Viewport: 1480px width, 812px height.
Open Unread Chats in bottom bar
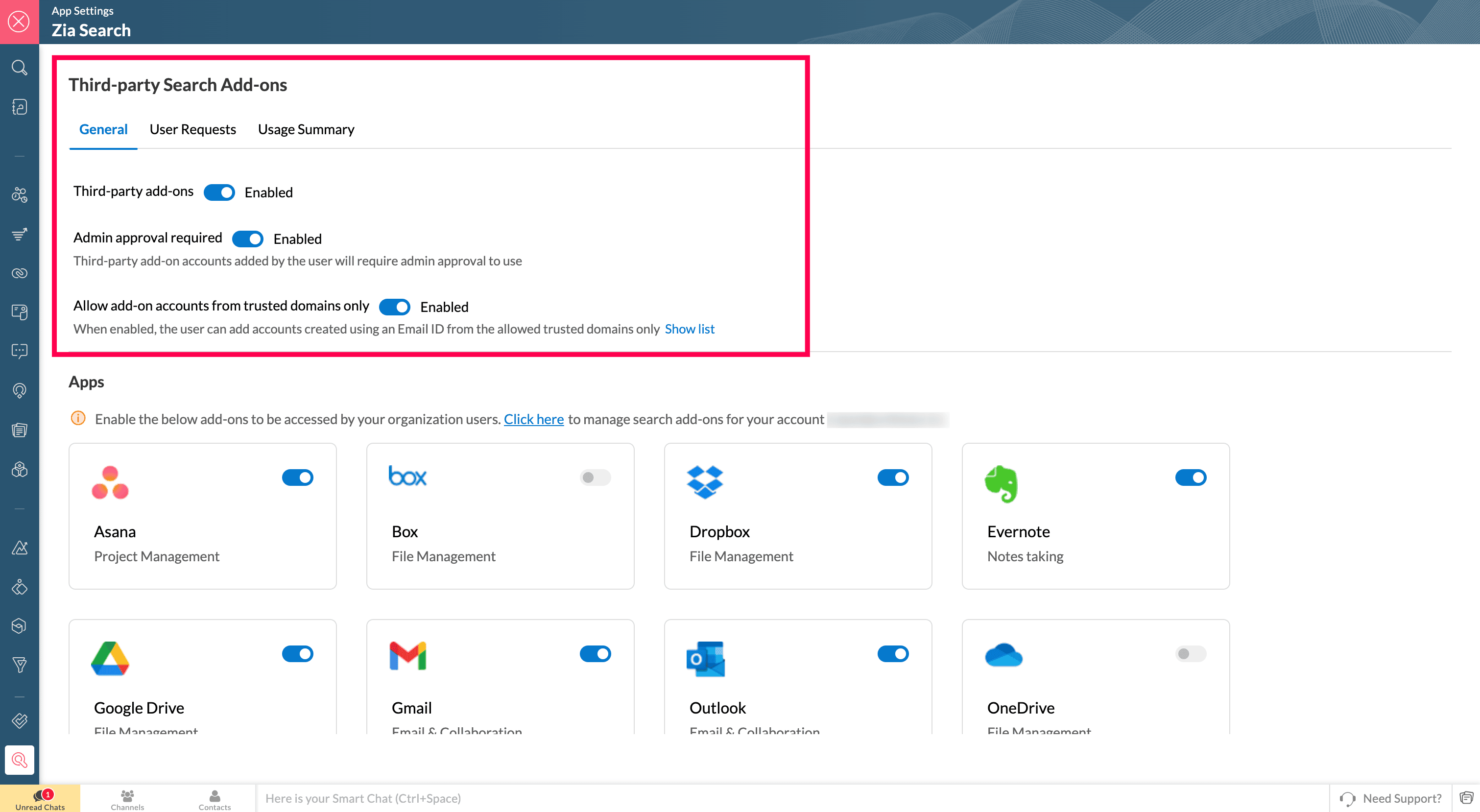(40, 799)
